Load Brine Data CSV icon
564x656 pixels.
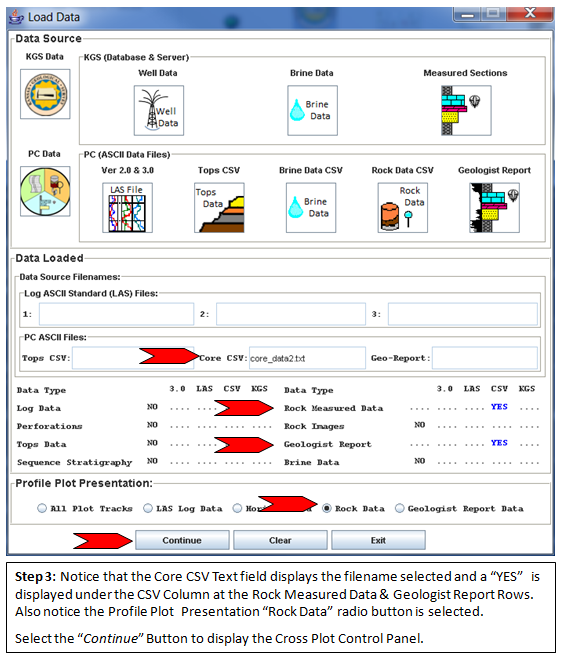[311, 208]
